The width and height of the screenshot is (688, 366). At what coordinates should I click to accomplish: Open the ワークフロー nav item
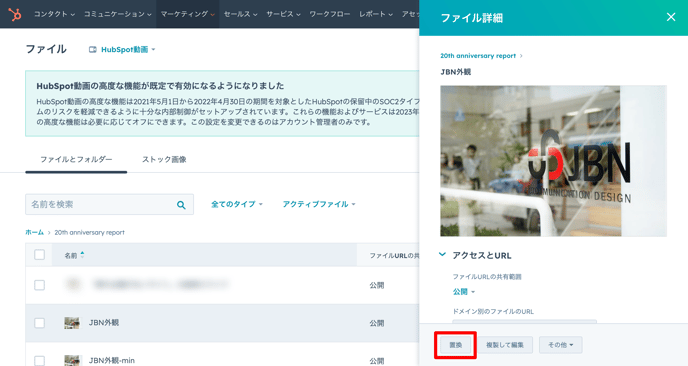[x=330, y=14]
